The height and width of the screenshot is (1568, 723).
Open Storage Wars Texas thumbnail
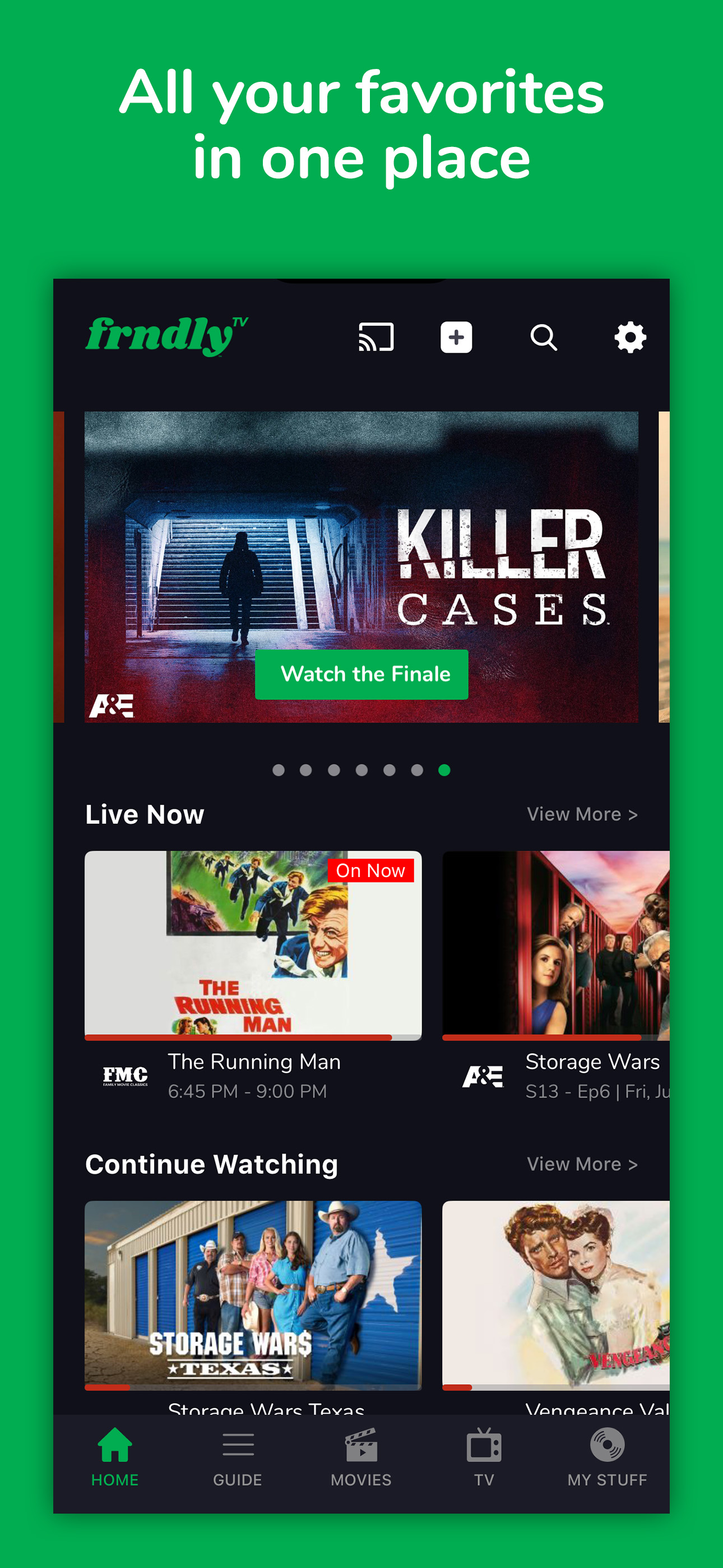point(253,1295)
